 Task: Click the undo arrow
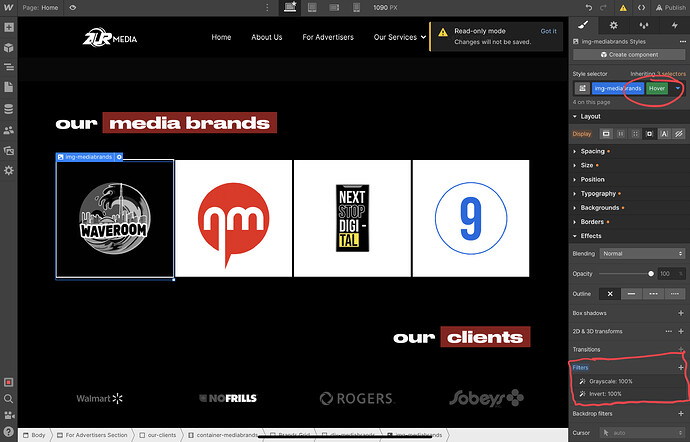[x=589, y=7]
